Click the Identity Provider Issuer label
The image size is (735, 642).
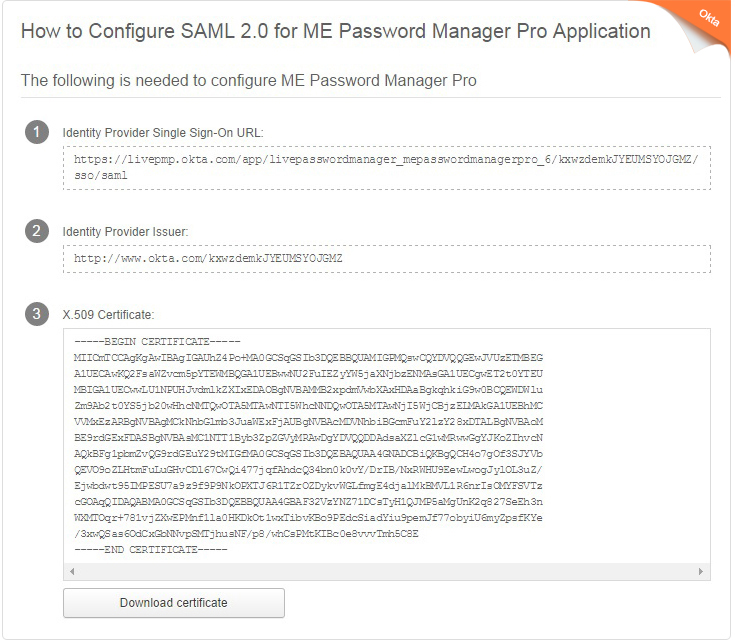(x=125, y=231)
